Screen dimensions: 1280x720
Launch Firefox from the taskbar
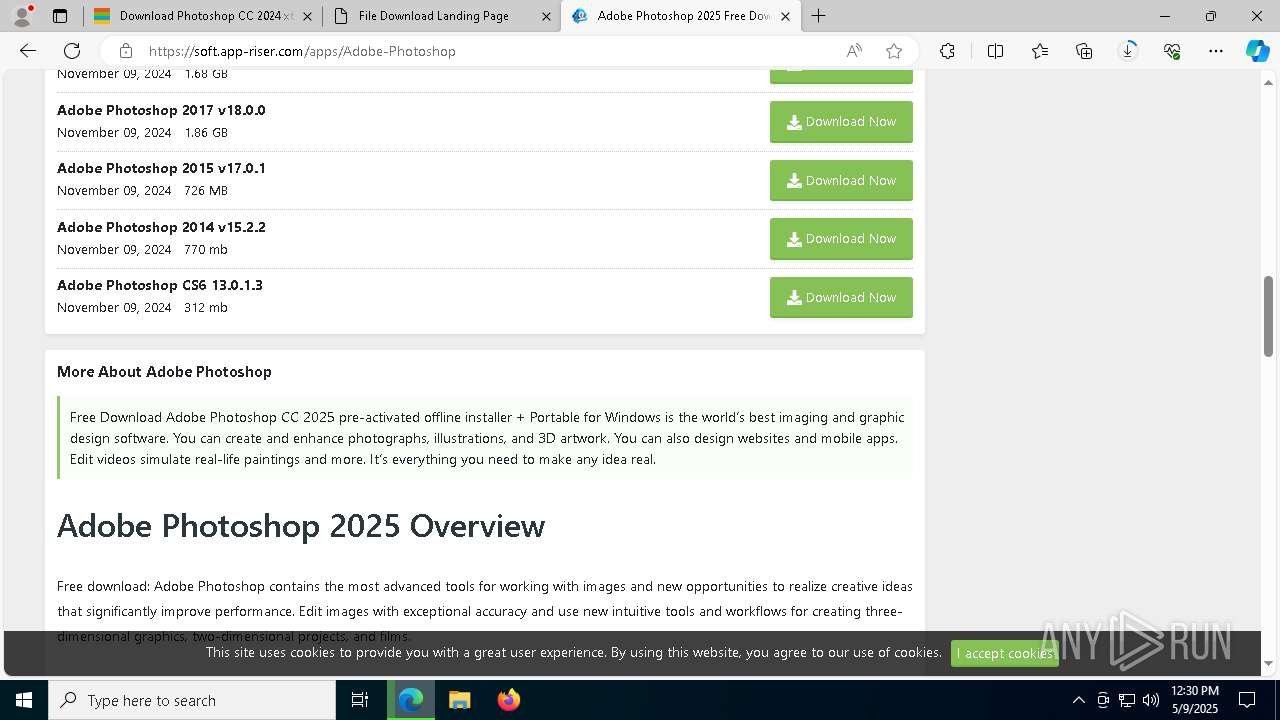[508, 700]
